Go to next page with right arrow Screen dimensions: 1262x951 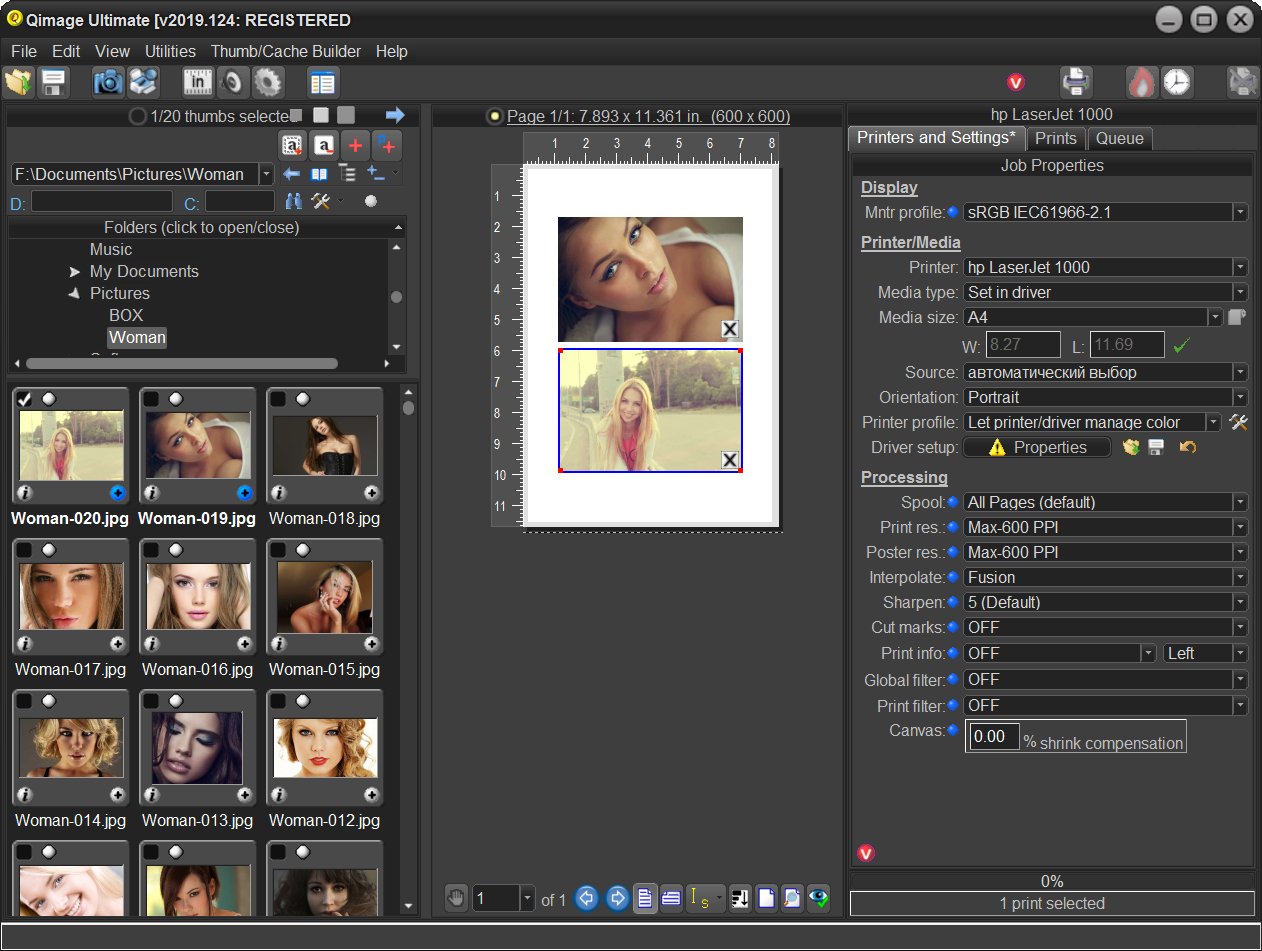pos(617,899)
